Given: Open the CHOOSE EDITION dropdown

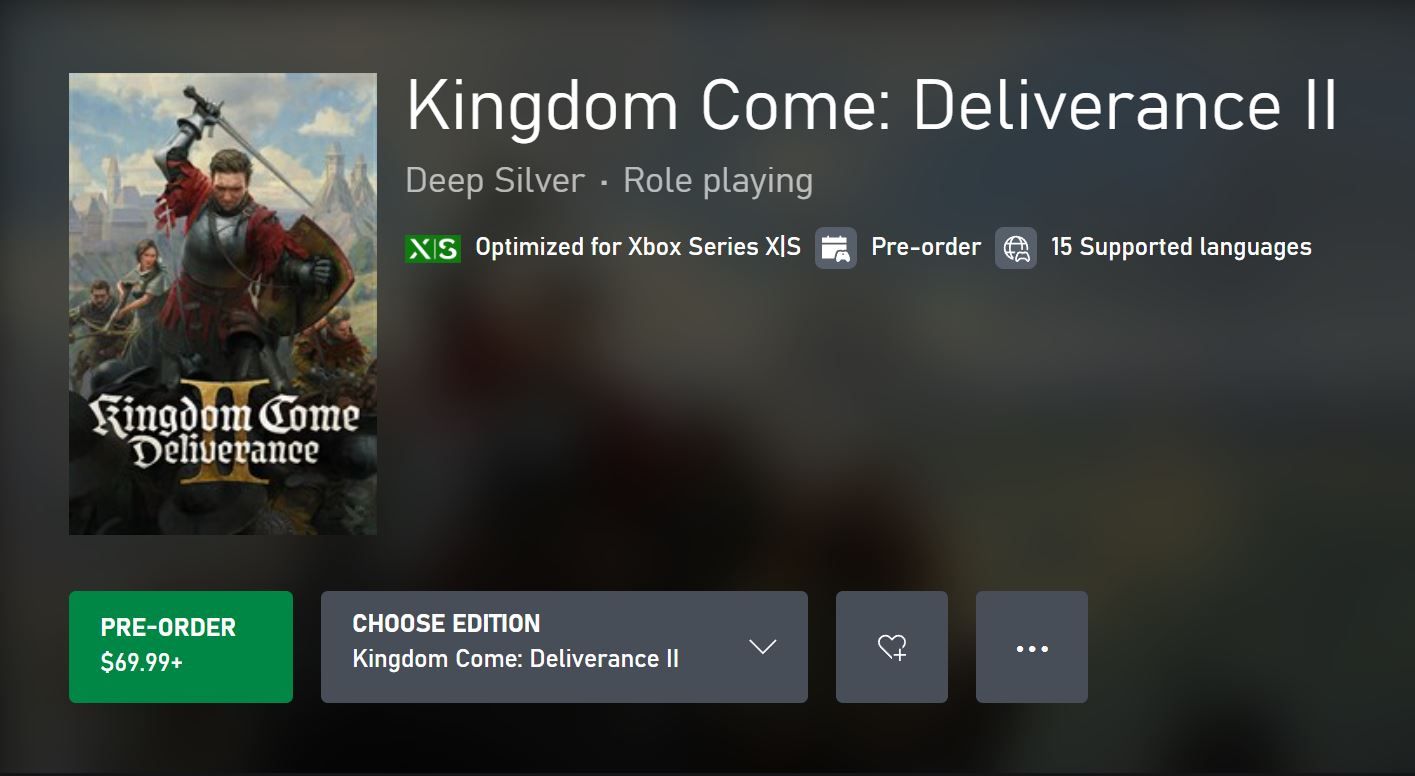Looking at the screenshot, I should pyautogui.click(x=564, y=647).
